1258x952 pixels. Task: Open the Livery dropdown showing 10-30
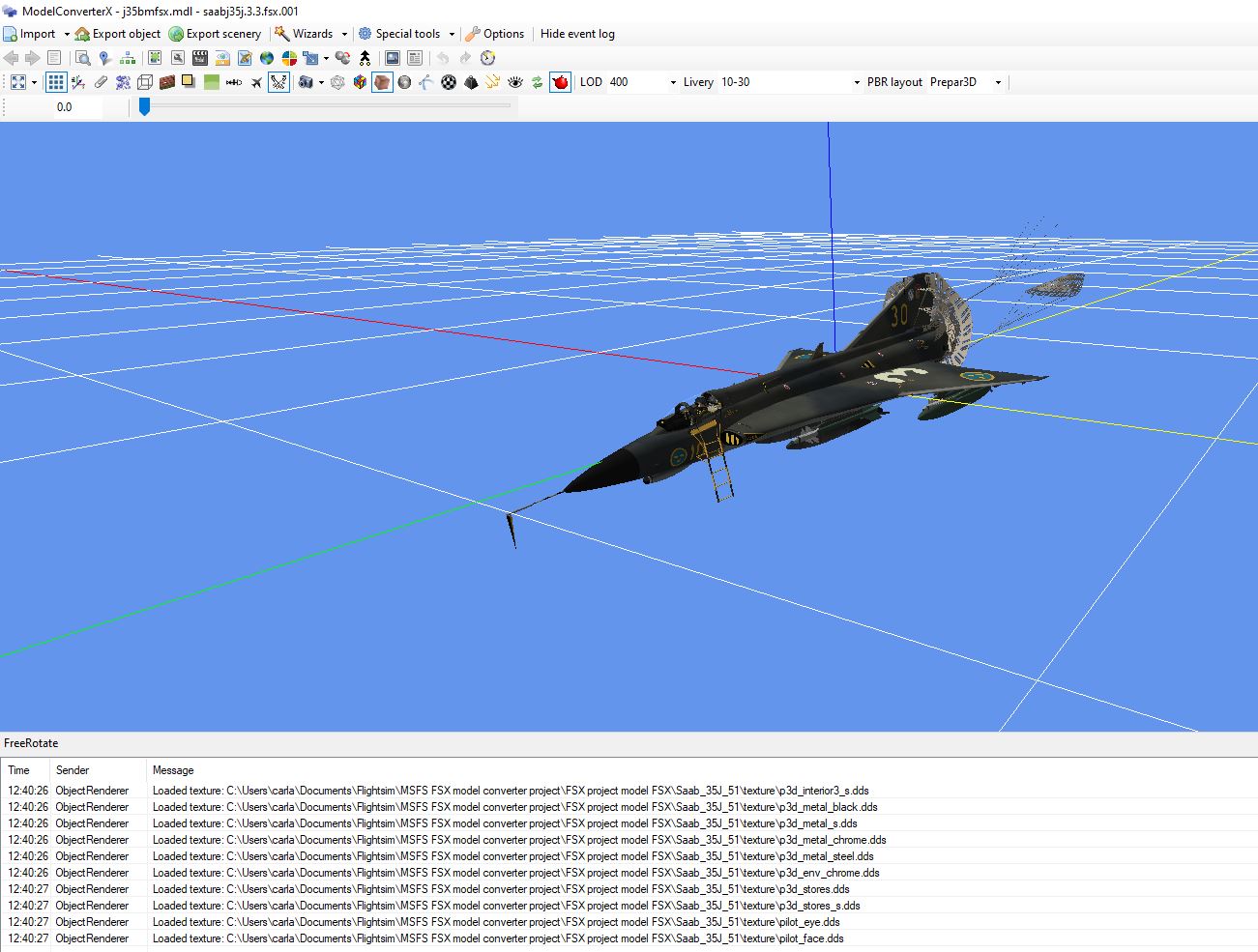(856, 83)
